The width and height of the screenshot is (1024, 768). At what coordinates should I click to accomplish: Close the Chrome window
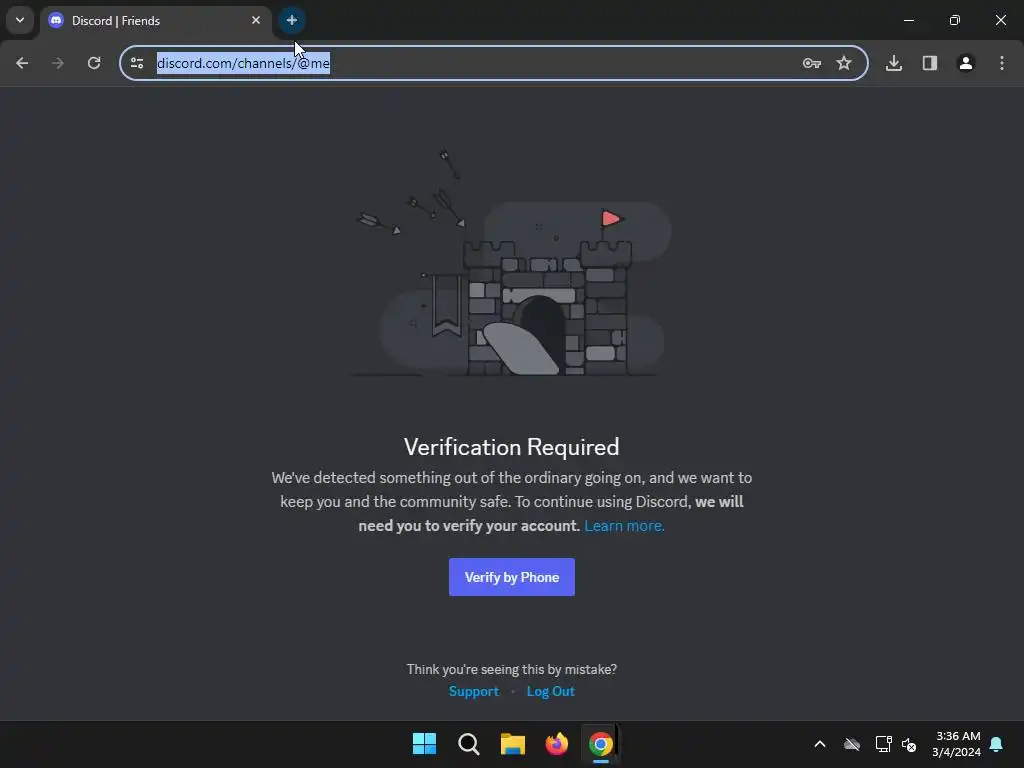click(1000, 20)
